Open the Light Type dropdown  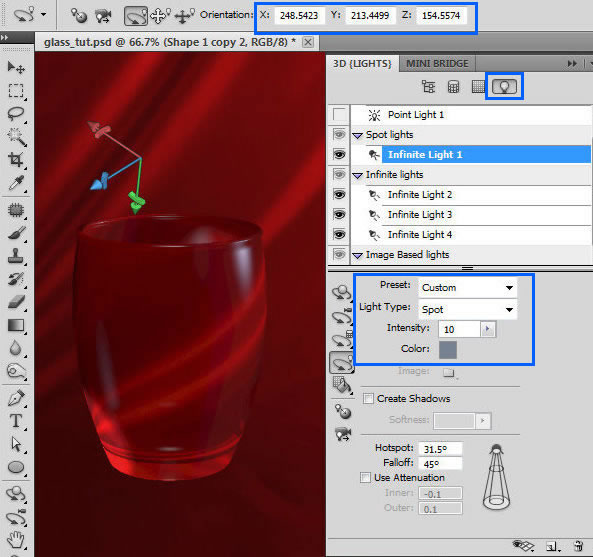pos(467,310)
